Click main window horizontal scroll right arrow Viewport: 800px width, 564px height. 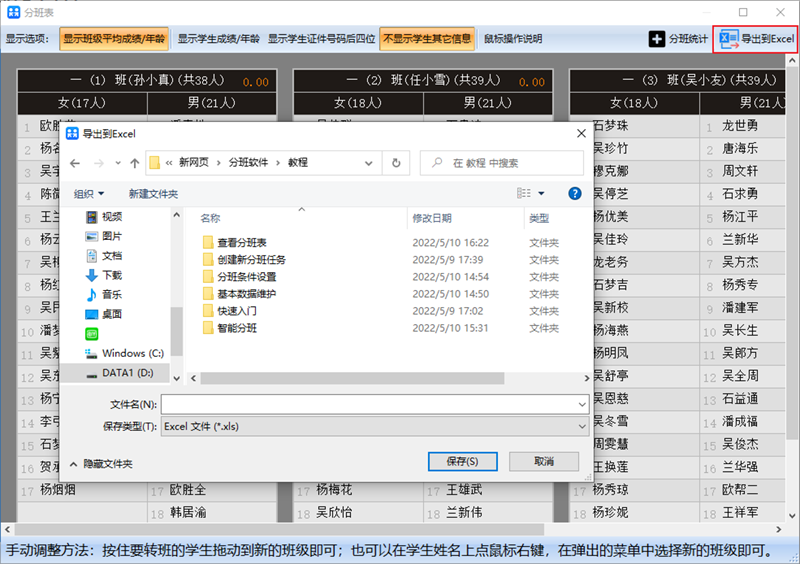[x=779, y=529]
